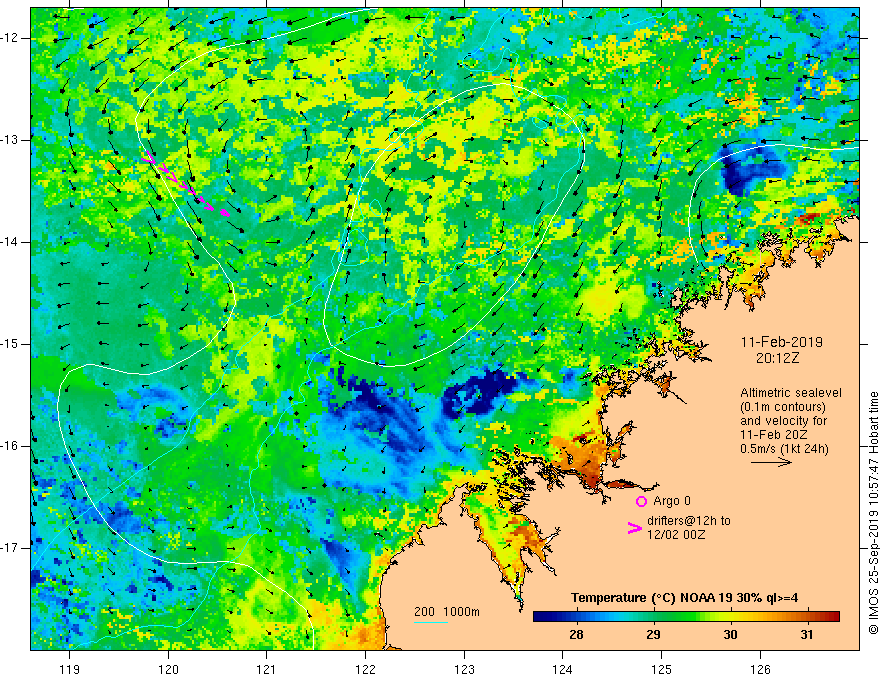The image size is (880, 680).
Task: Click the Argo 0 magenta circle symbol
Action: tap(641, 501)
